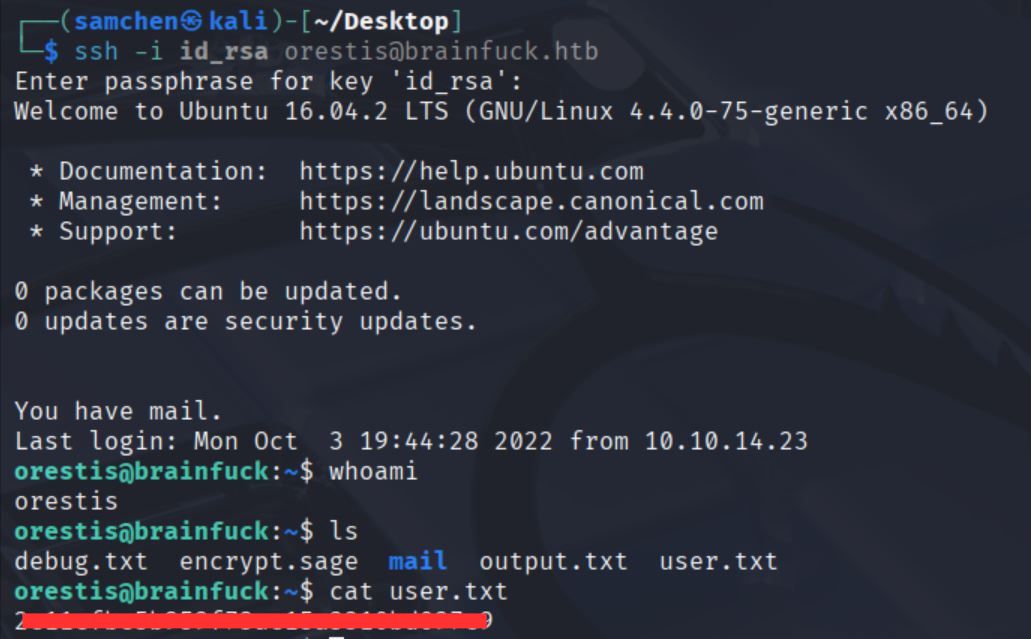Click orestis@brainfuck.htb in the ssh command
Image resolution: width=1031 pixels, height=639 pixels.
(x=442, y=51)
